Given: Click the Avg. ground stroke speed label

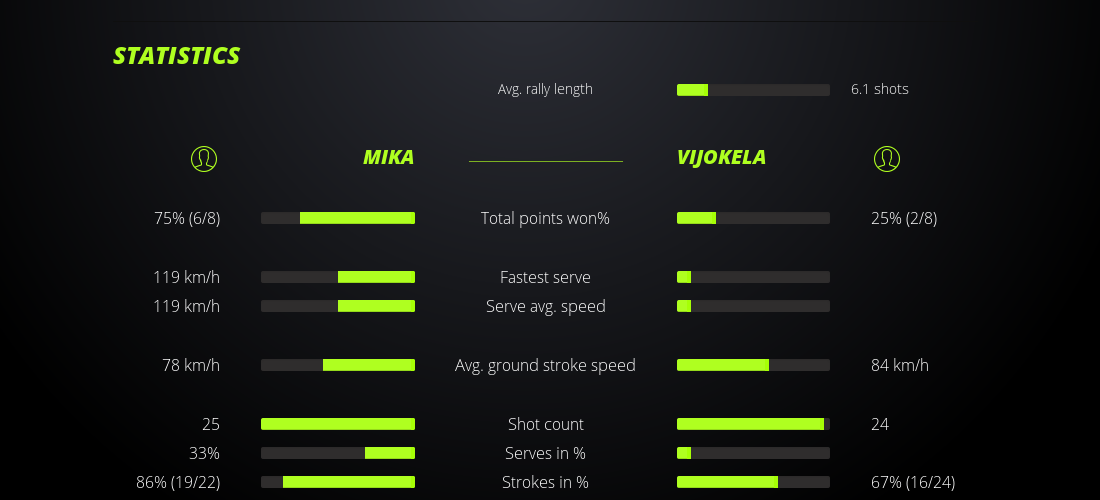Looking at the screenshot, I should (x=545, y=365).
